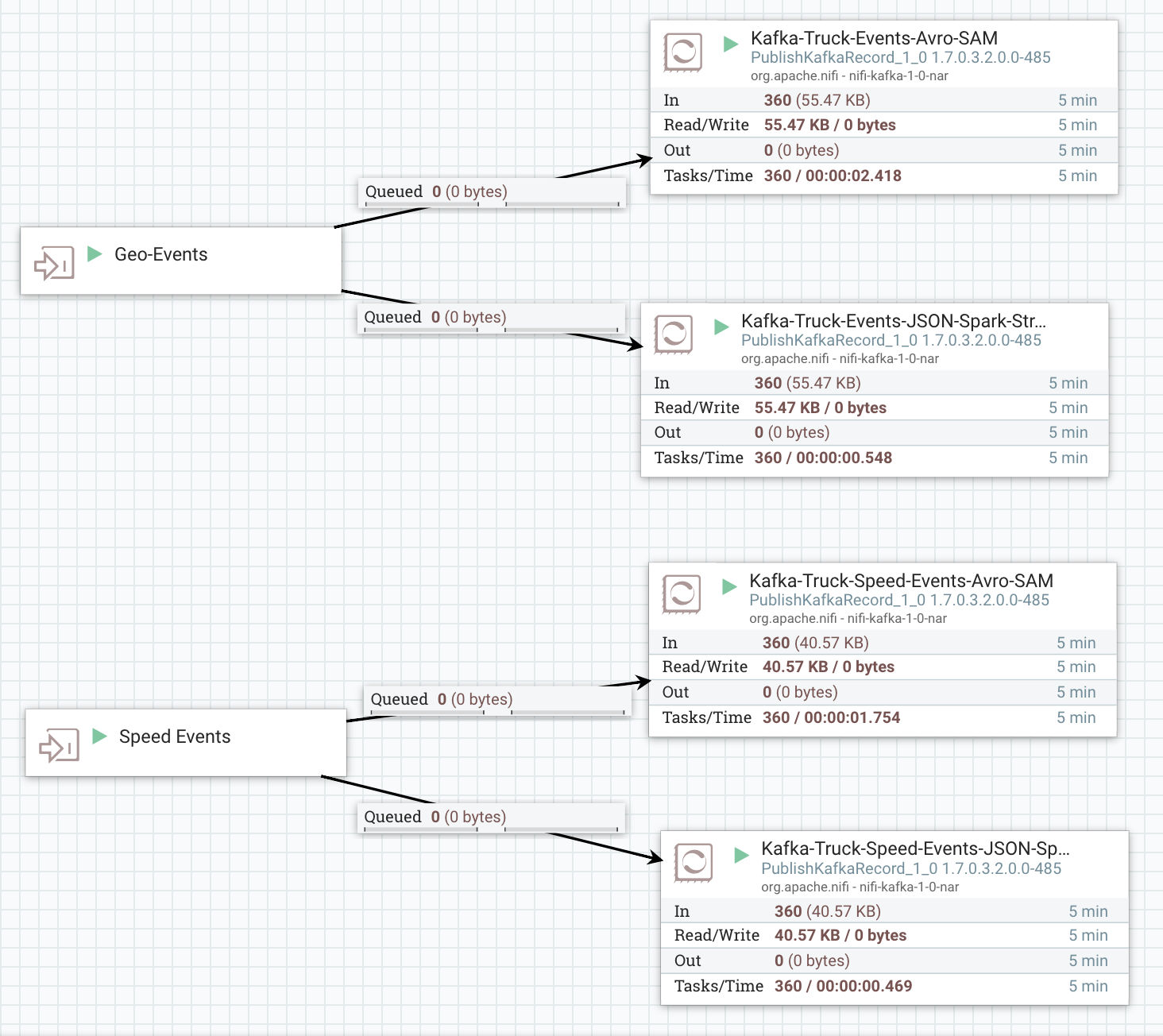The width and height of the screenshot is (1163, 1036).
Task: Select the queued connection from Speed Events to Speed-Avro-SAM
Action: (x=497, y=700)
